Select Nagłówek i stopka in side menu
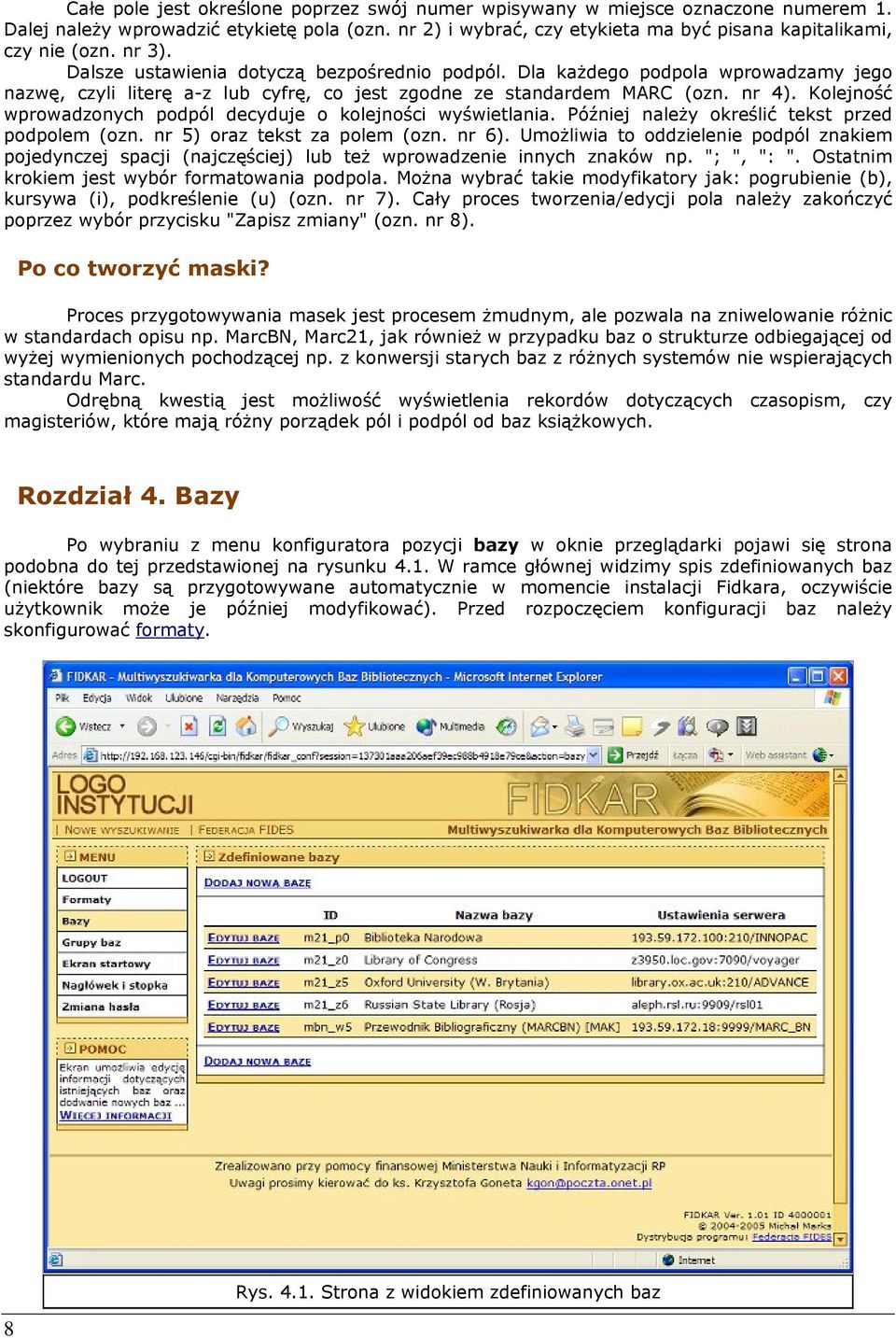The width and height of the screenshot is (896, 1338). click(x=121, y=985)
